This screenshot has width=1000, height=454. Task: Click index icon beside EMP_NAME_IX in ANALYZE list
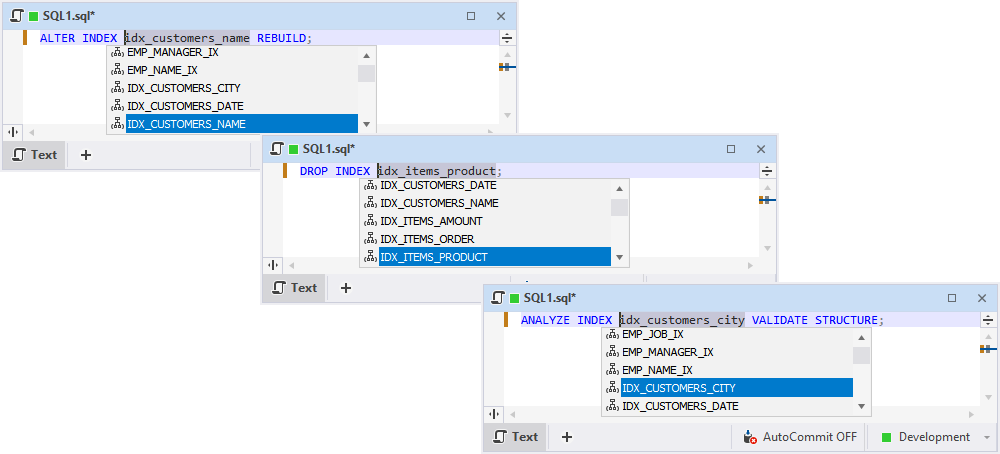click(612, 370)
